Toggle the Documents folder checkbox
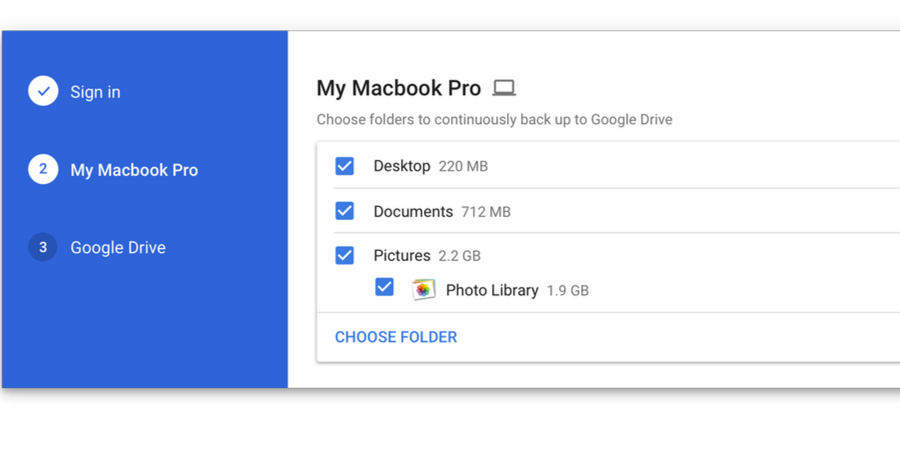Image resolution: width=900 pixels, height=450 pixels. 345,211
